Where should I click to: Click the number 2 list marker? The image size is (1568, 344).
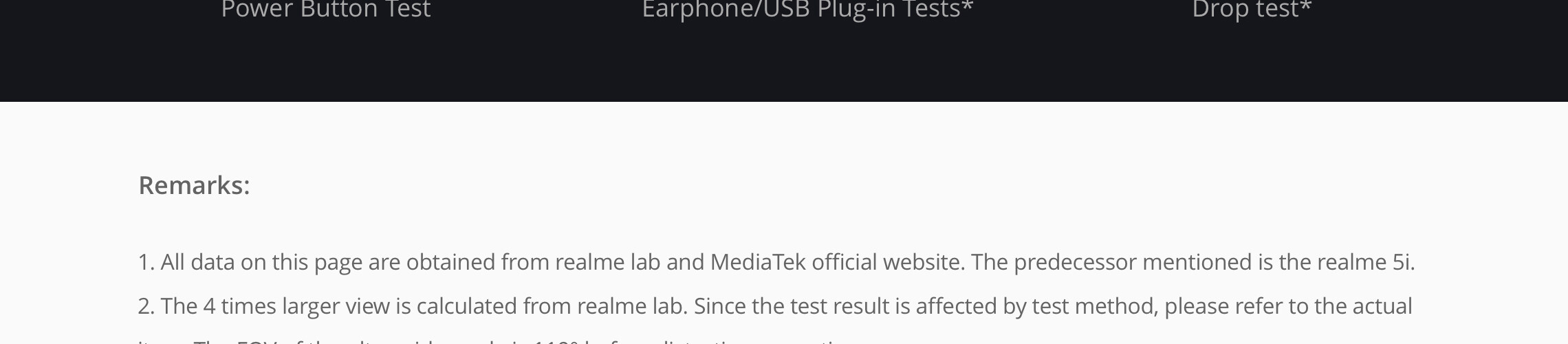coord(146,306)
